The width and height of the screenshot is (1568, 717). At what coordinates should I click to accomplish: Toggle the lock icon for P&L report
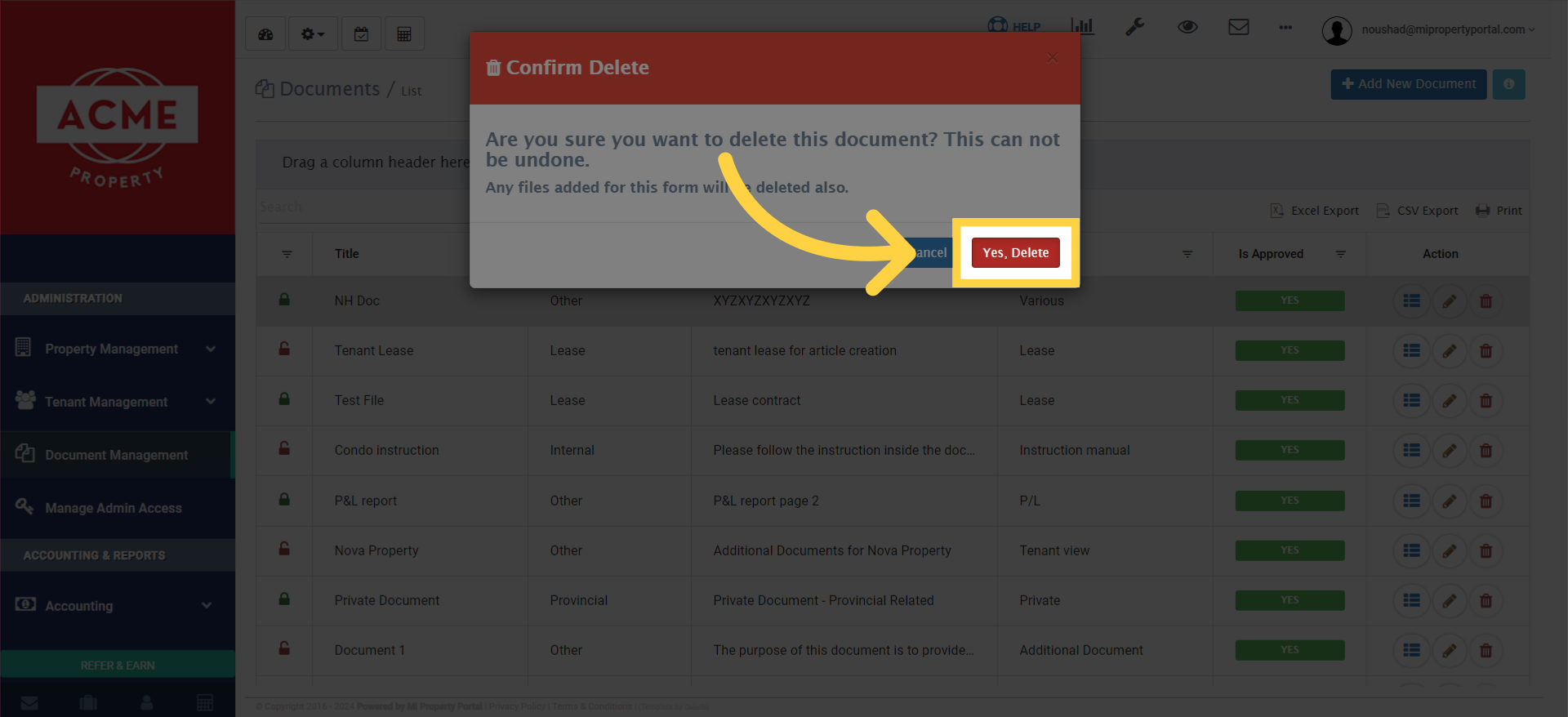tap(284, 499)
